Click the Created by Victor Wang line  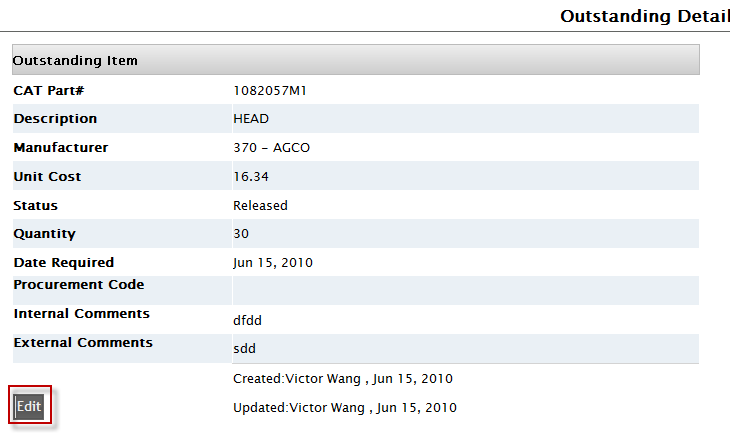tap(343, 379)
